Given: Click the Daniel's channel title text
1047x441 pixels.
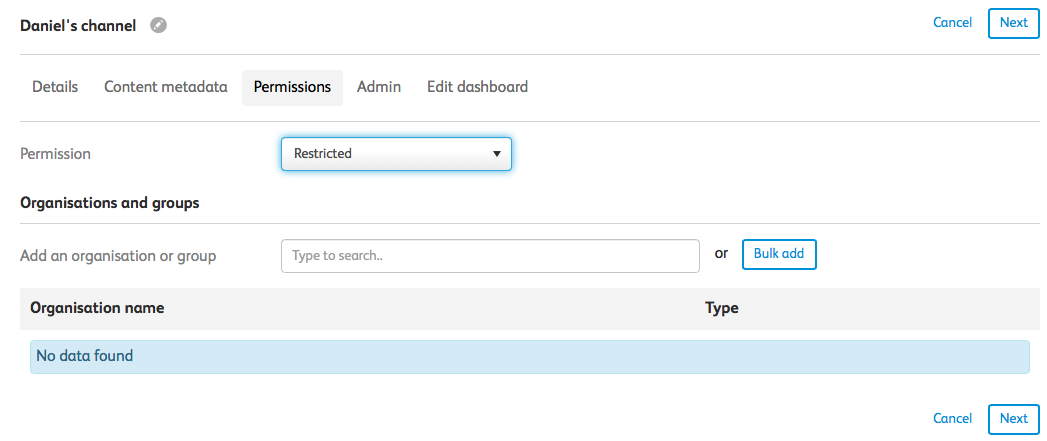Looking at the screenshot, I should point(78,26).
